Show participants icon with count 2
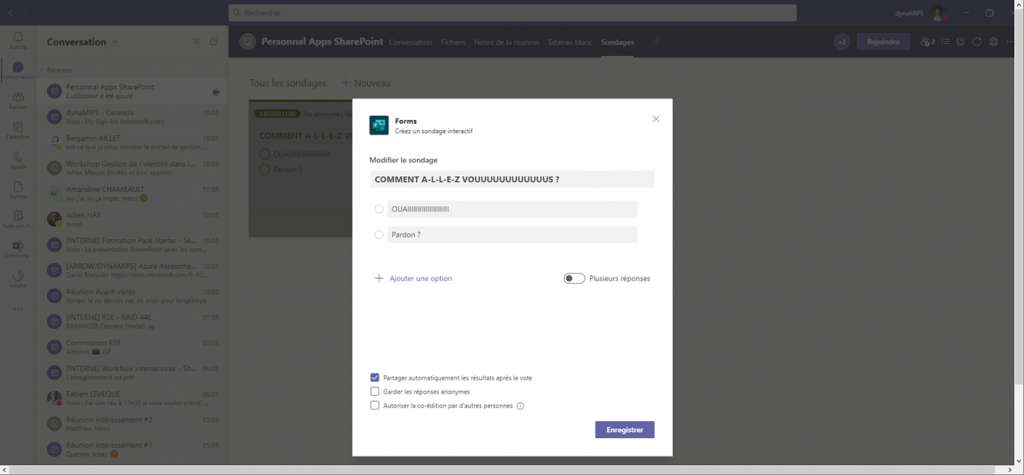Screen dimensions: 1024x475 coord(927,42)
